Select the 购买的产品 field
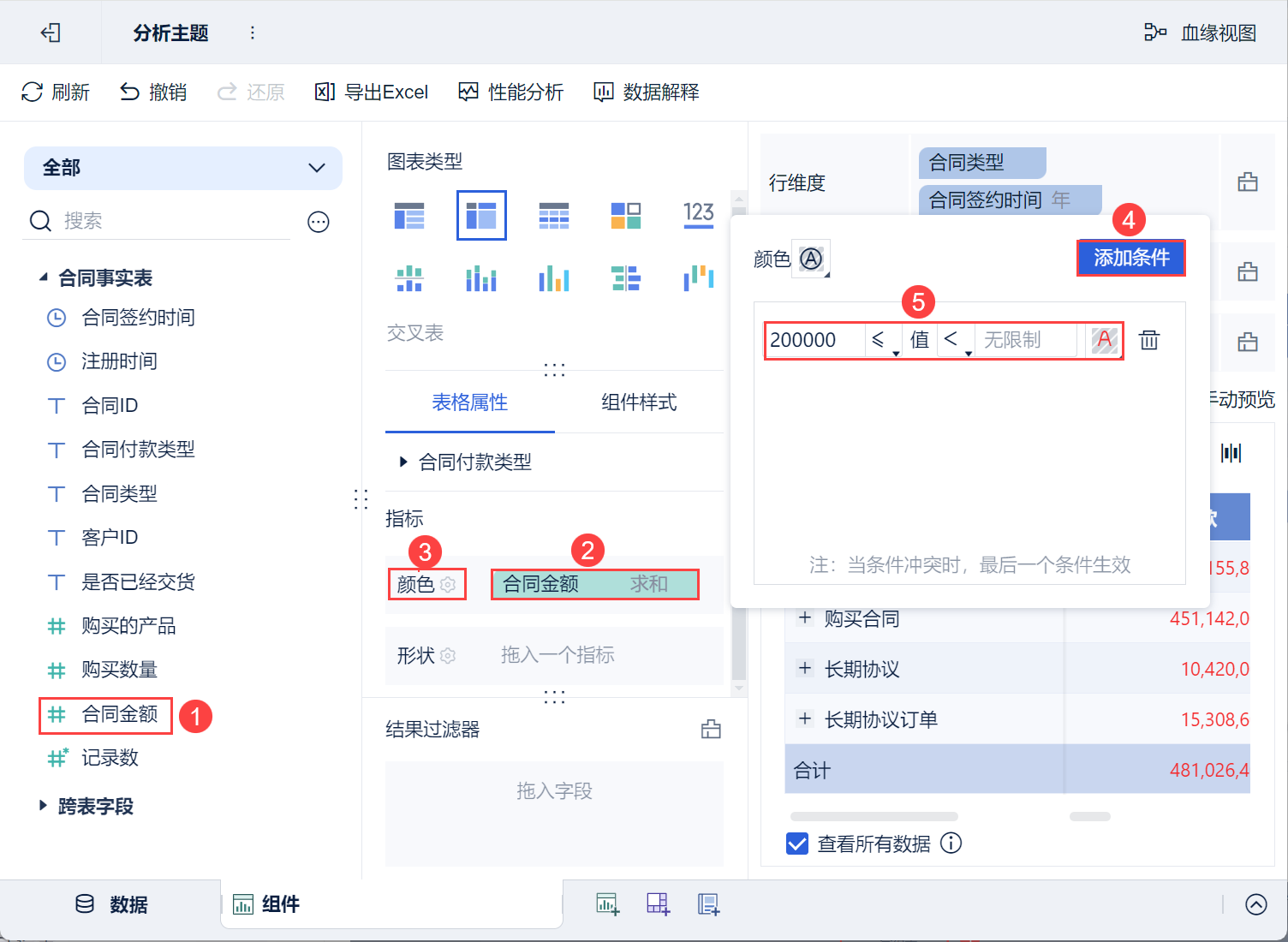The image size is (1288, 942). (x=111, y=626)
